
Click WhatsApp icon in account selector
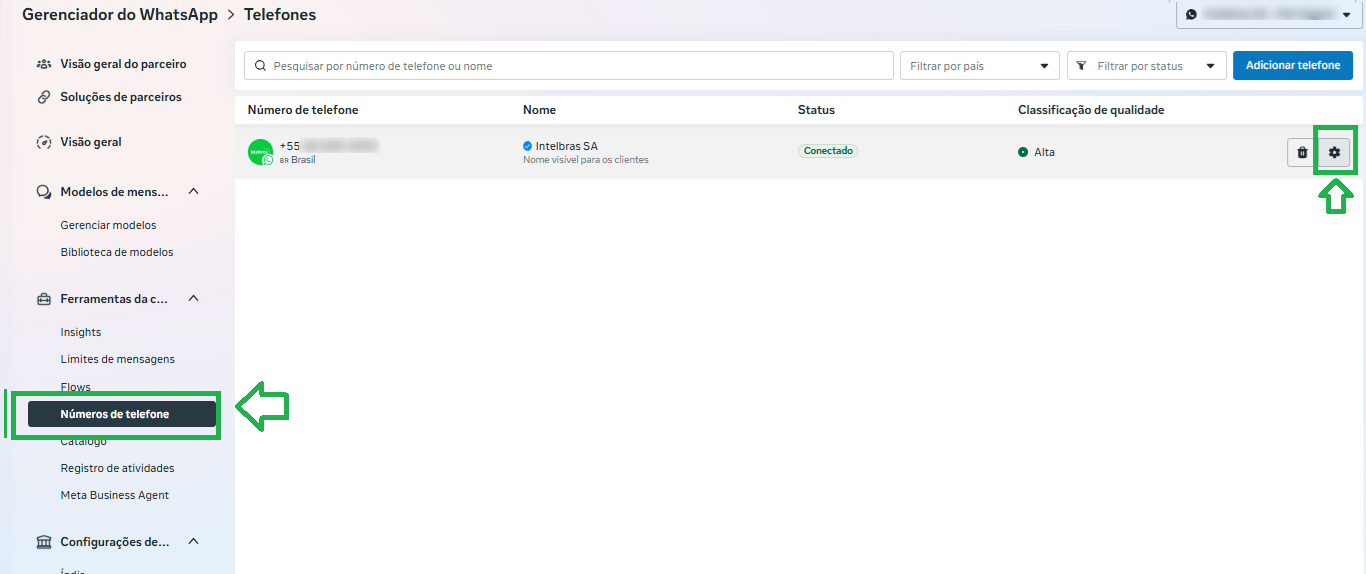(x=1191, y=14)
